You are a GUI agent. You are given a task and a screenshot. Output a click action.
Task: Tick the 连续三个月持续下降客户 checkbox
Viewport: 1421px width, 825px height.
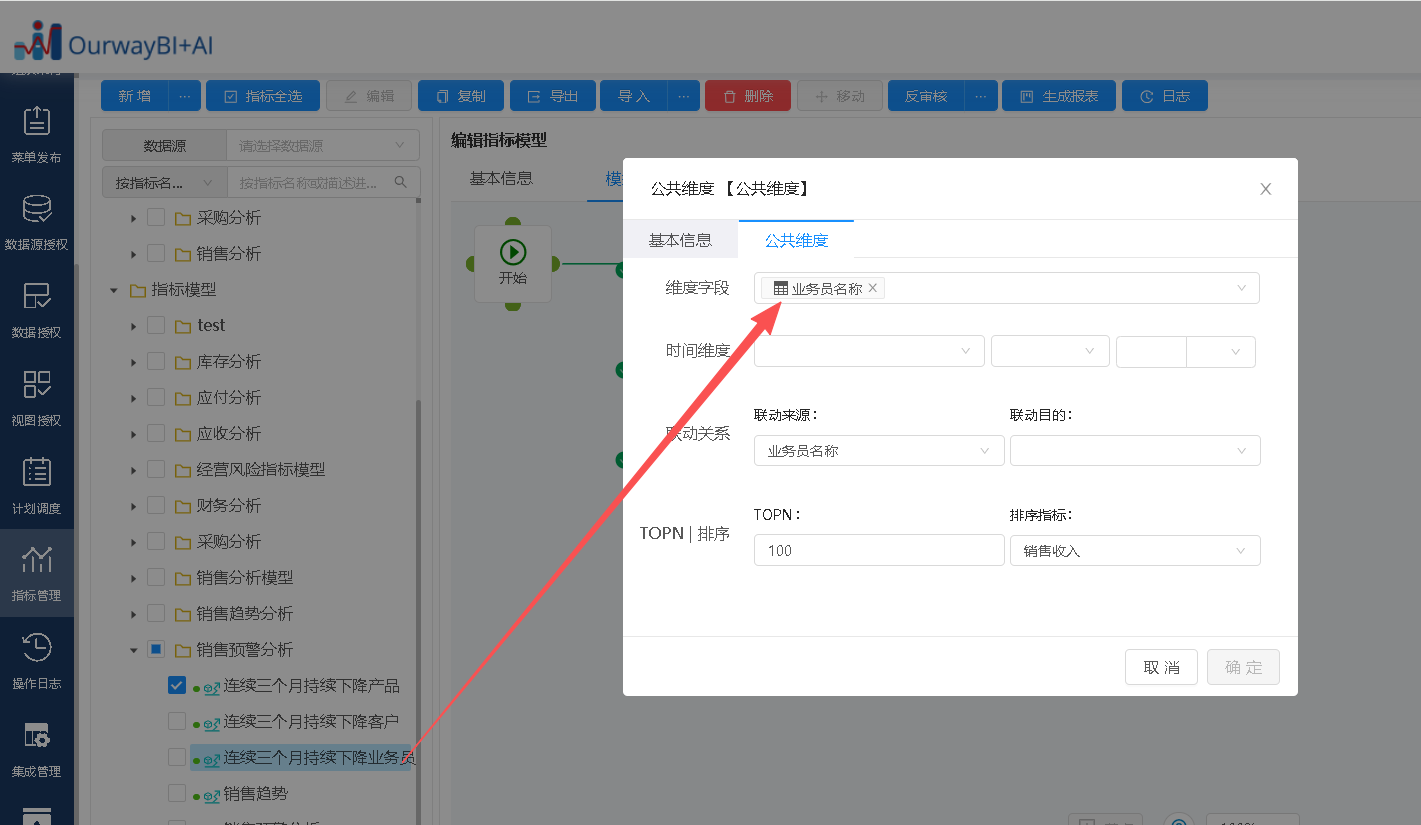point(177,721)
